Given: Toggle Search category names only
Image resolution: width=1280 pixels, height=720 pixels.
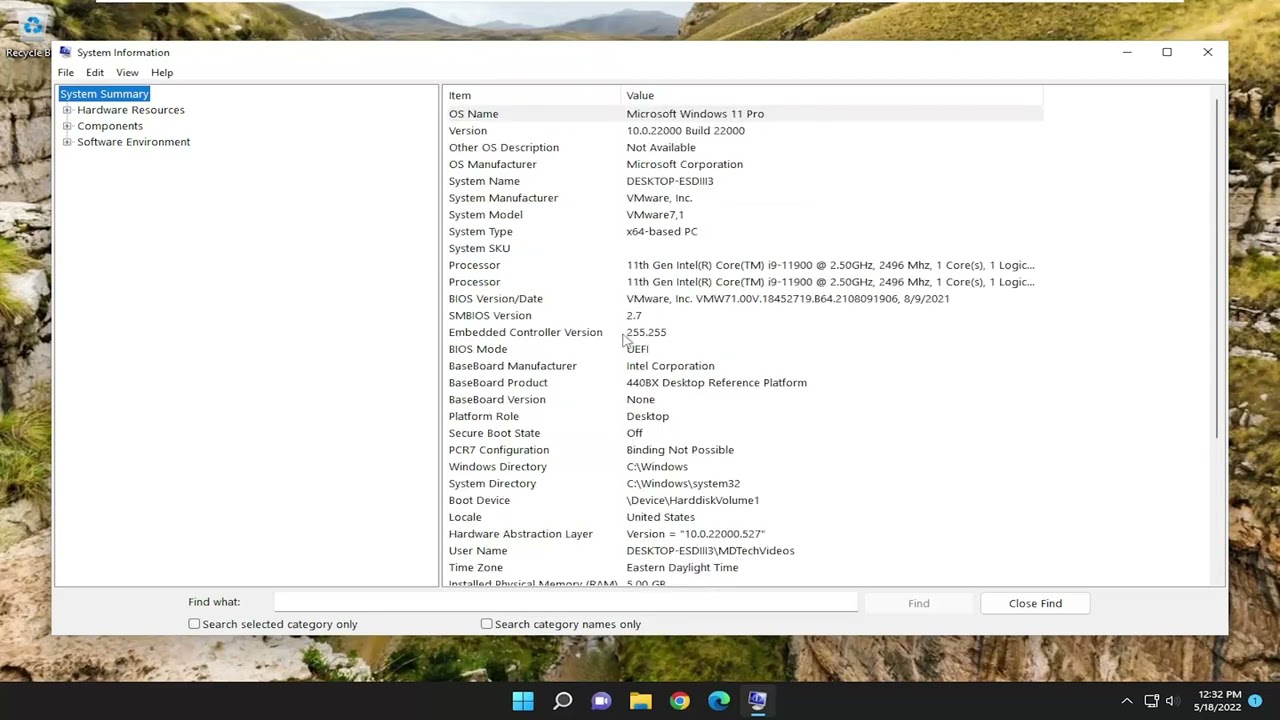Looking at the screenshot, I should coord(486,624).
